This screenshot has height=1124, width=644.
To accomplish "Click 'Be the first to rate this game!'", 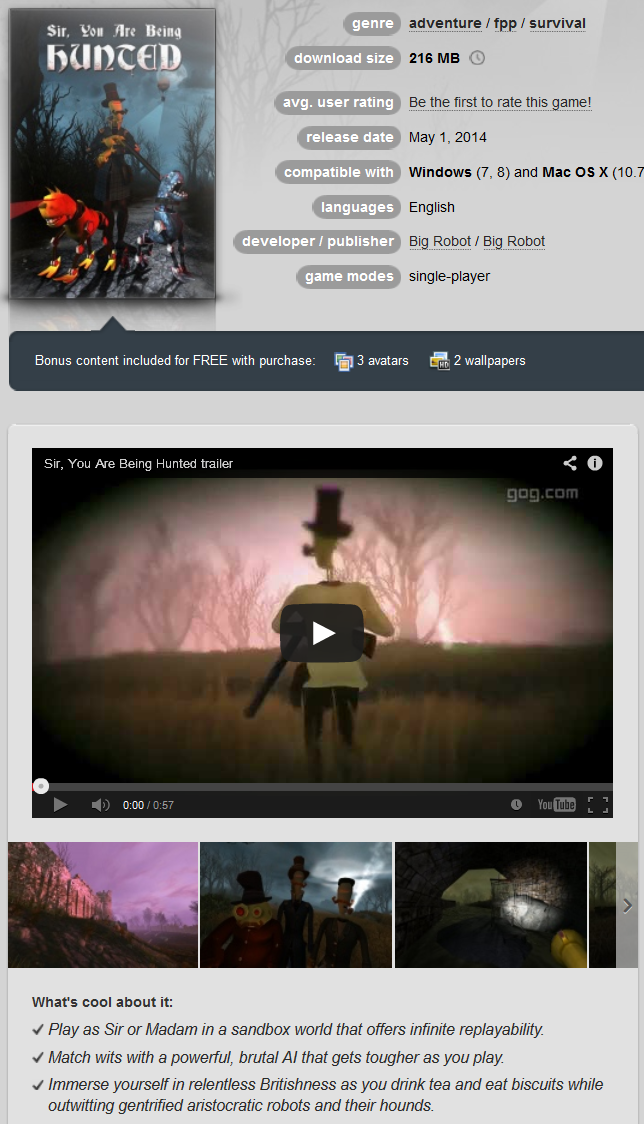I will tap(501, 103).
